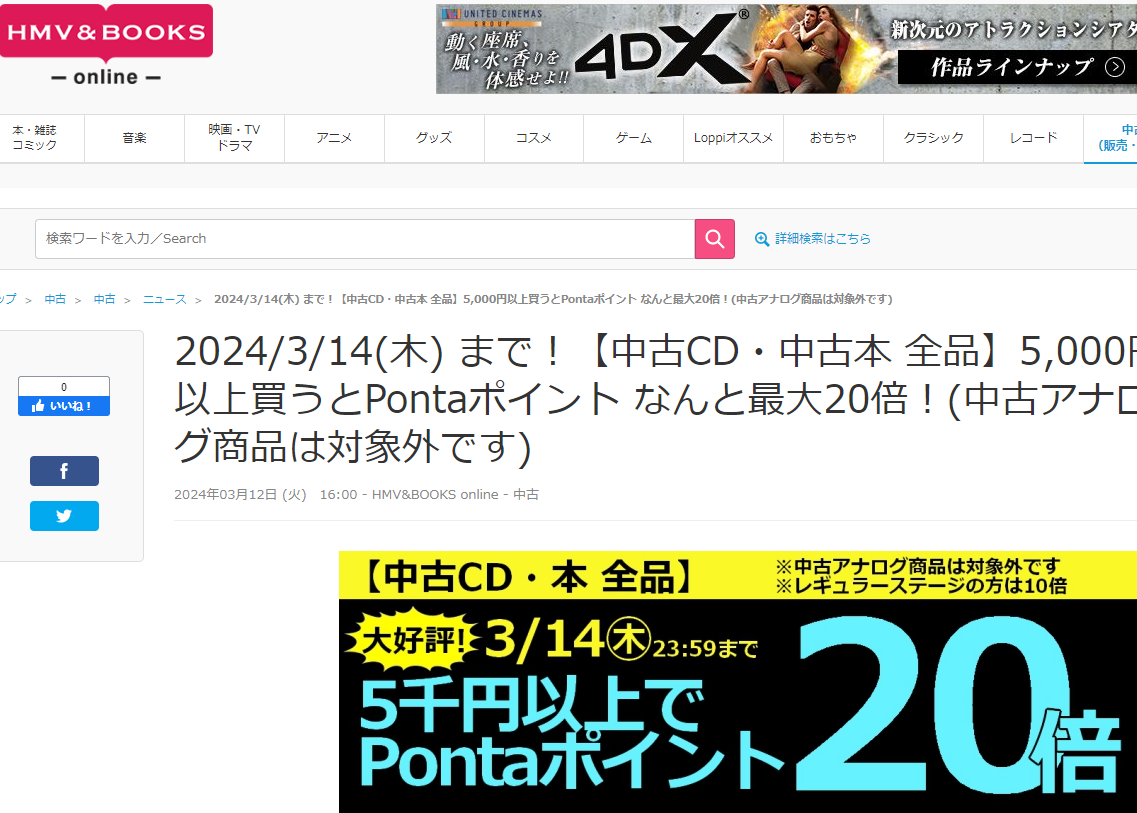The height and width of the screenshot is (813, 1137).
Task: Click the like count 0 box
Action: pyautogui.click(x=64, y=387)
